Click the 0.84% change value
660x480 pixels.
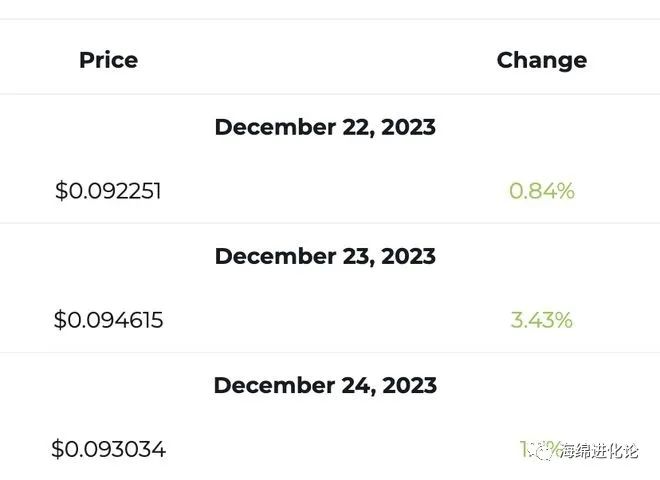pyautogui.click(x=541, y=191)
